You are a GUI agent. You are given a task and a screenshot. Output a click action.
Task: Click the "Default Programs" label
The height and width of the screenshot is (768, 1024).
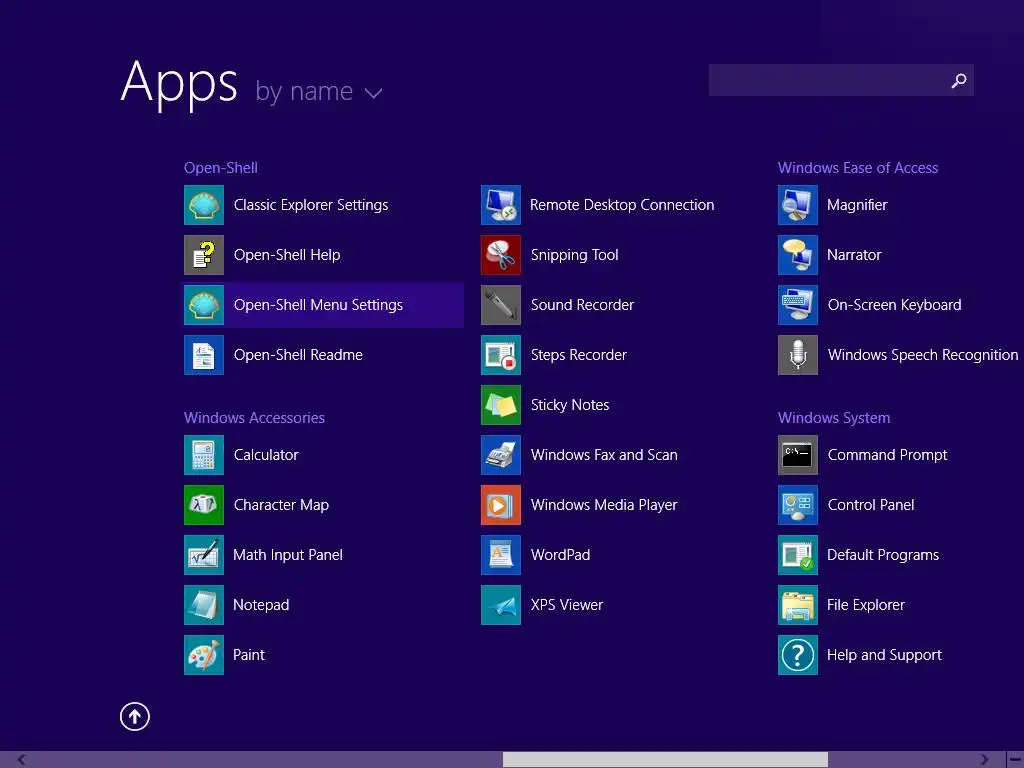[882, 555]
